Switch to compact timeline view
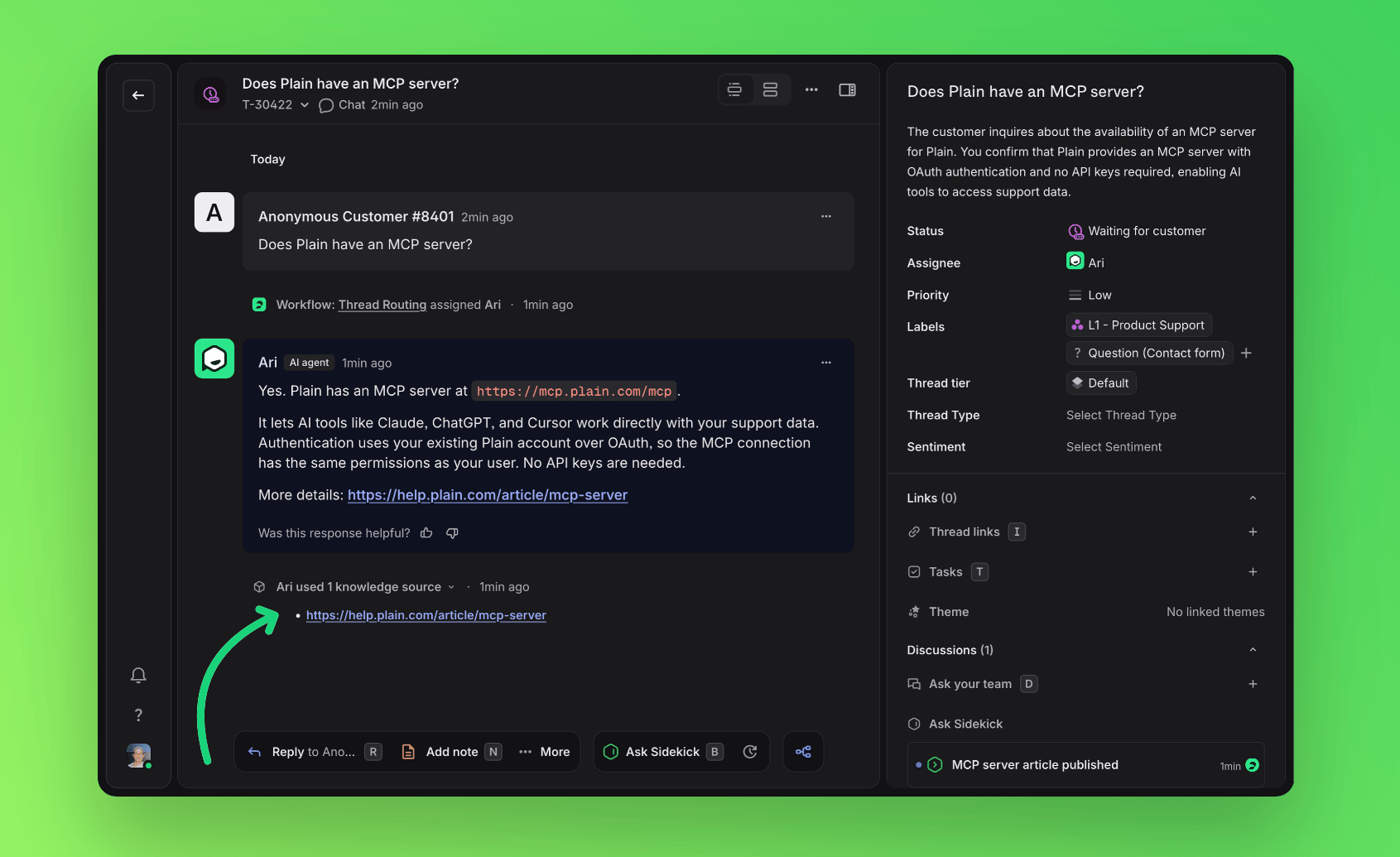The image size is (1400, 857). coord(735,89)
